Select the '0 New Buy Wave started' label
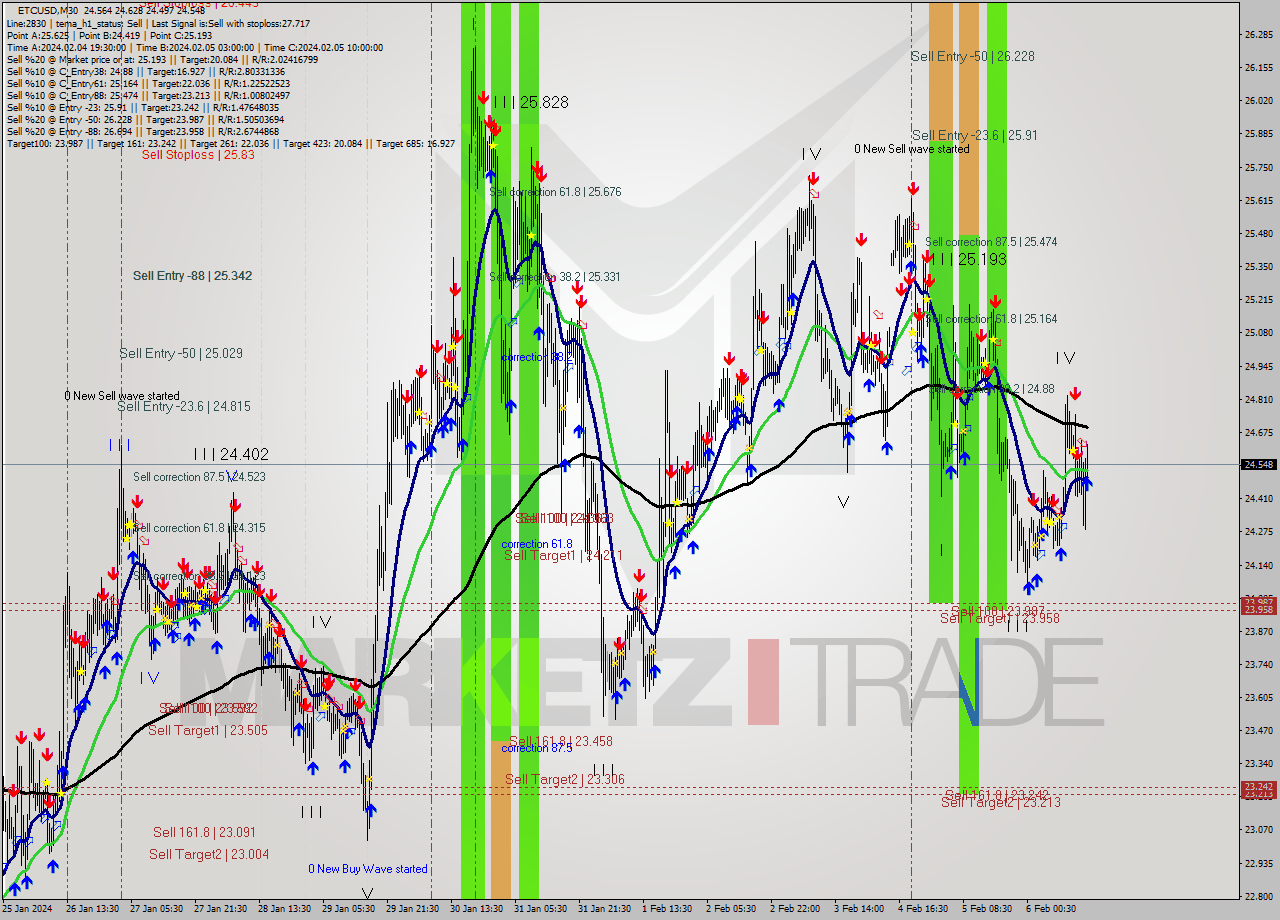Image resolution: width=1280 pixels, height=920 pixels. pos(367,869)
